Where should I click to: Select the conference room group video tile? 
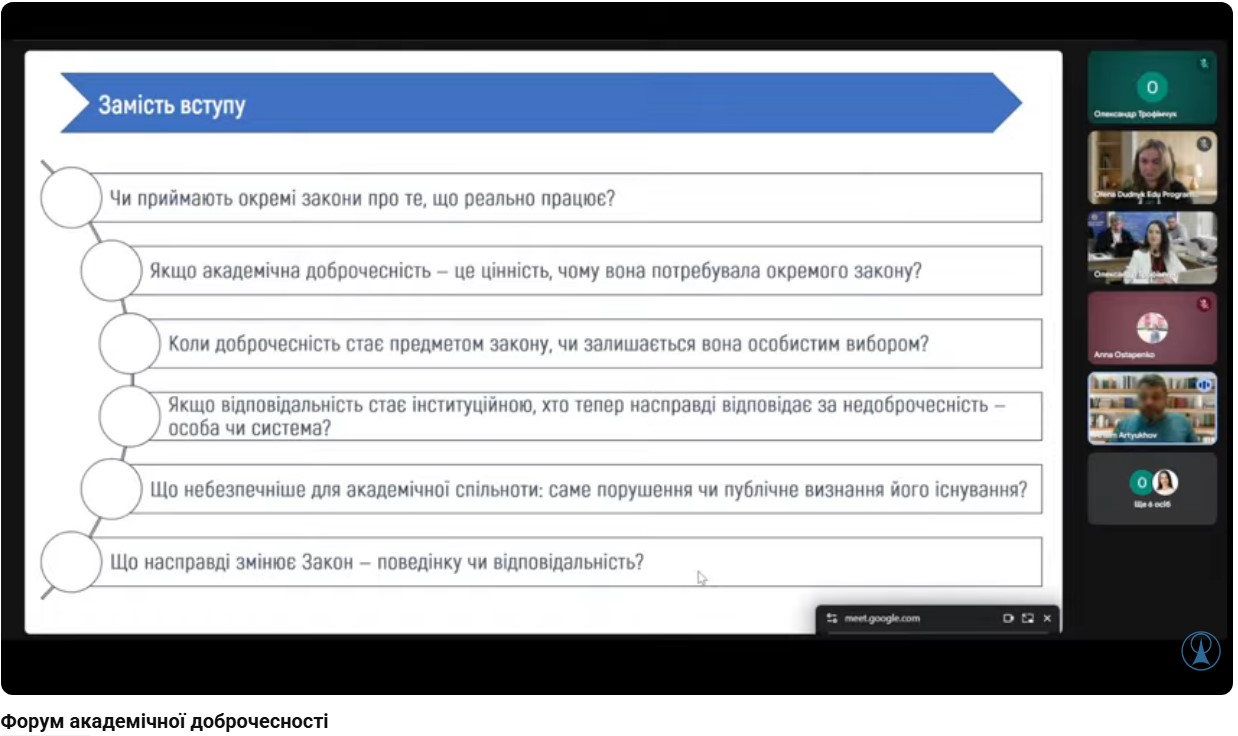1152,247
